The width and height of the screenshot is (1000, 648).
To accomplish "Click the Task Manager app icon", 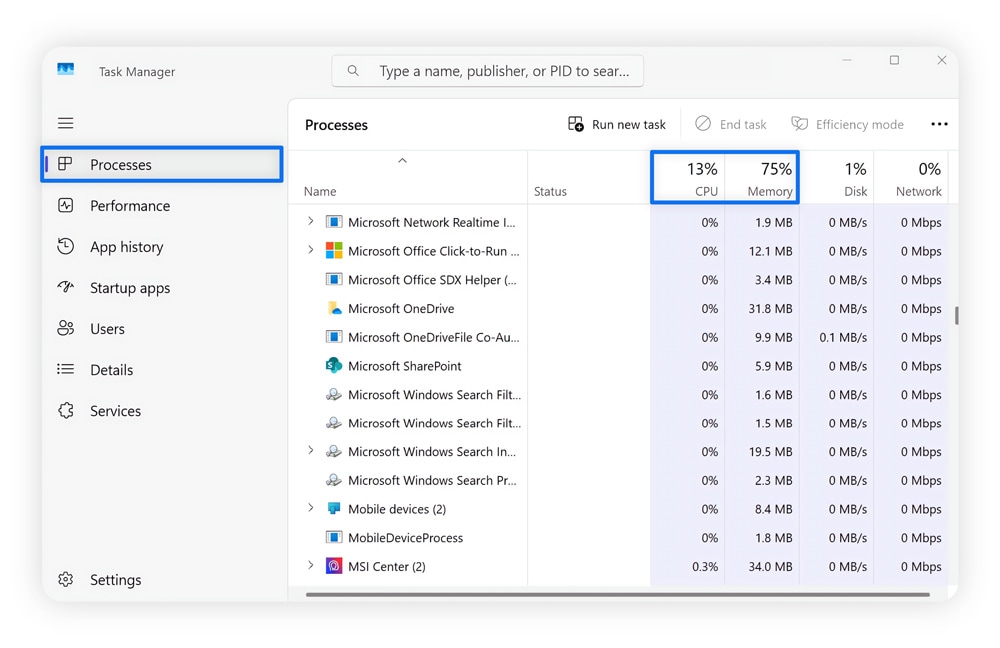I will coord(64,67).
